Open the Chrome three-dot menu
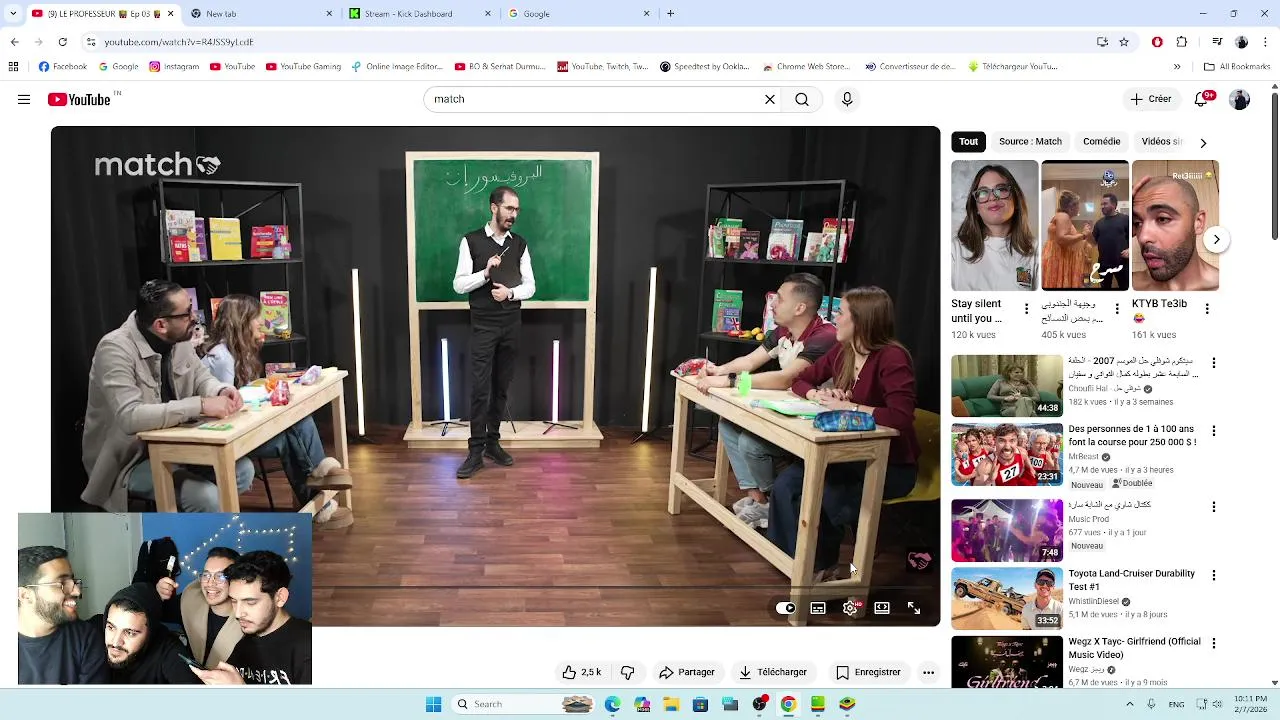The image size is (1280, 720). click(x=1266, y=42)
